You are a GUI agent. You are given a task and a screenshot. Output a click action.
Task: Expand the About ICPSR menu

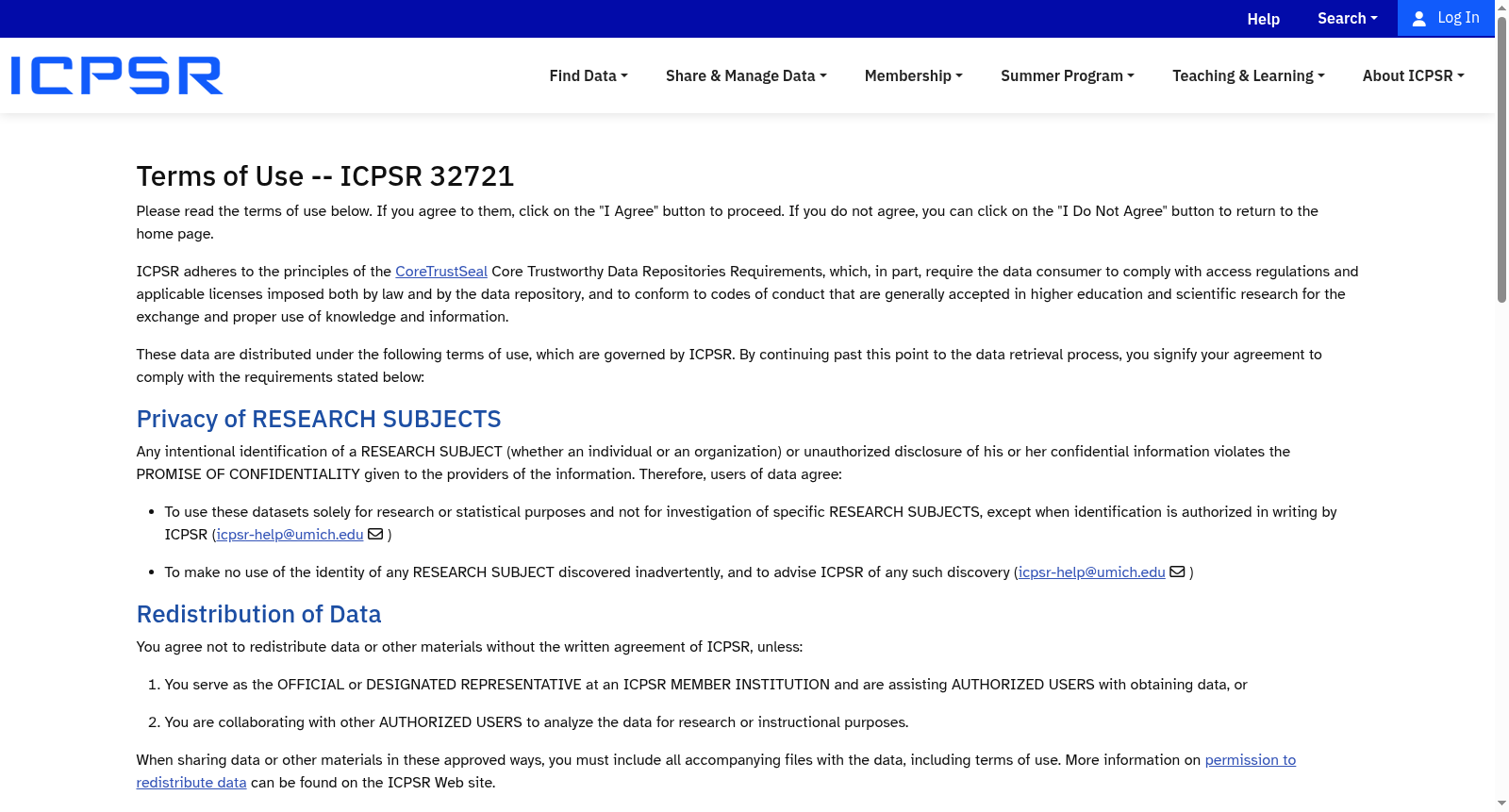pyautogui.click(x=1414, y=75)
